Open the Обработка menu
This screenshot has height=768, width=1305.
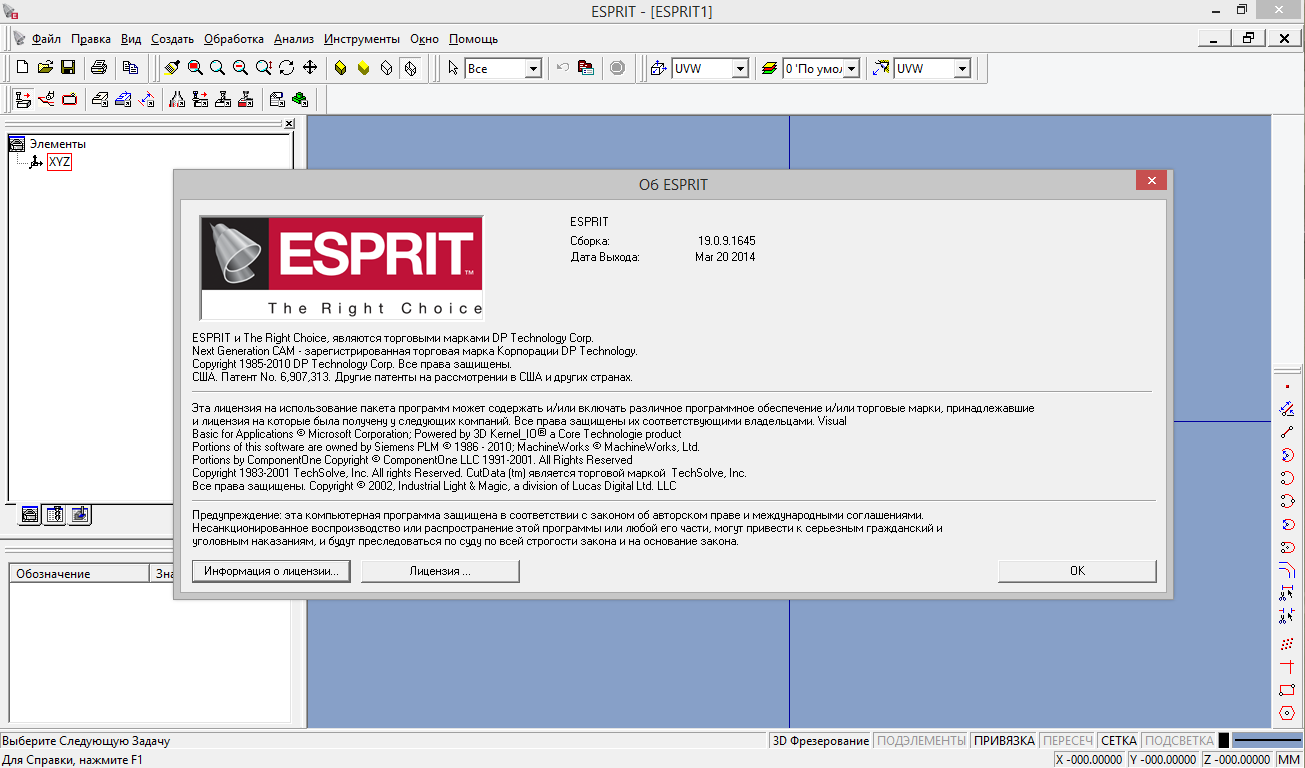pos(234,39)
